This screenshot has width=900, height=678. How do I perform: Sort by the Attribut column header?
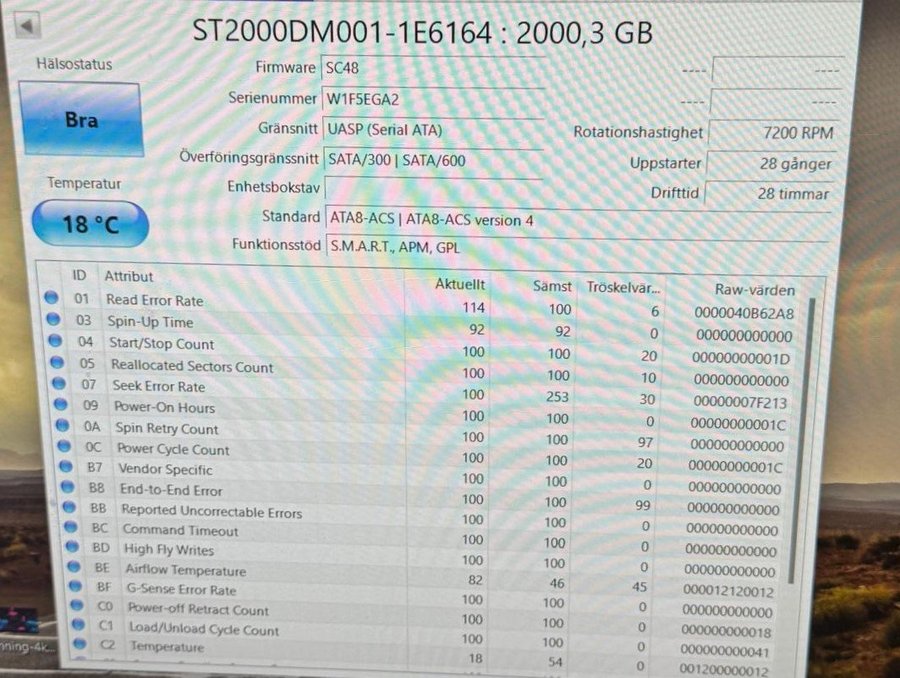129,277
